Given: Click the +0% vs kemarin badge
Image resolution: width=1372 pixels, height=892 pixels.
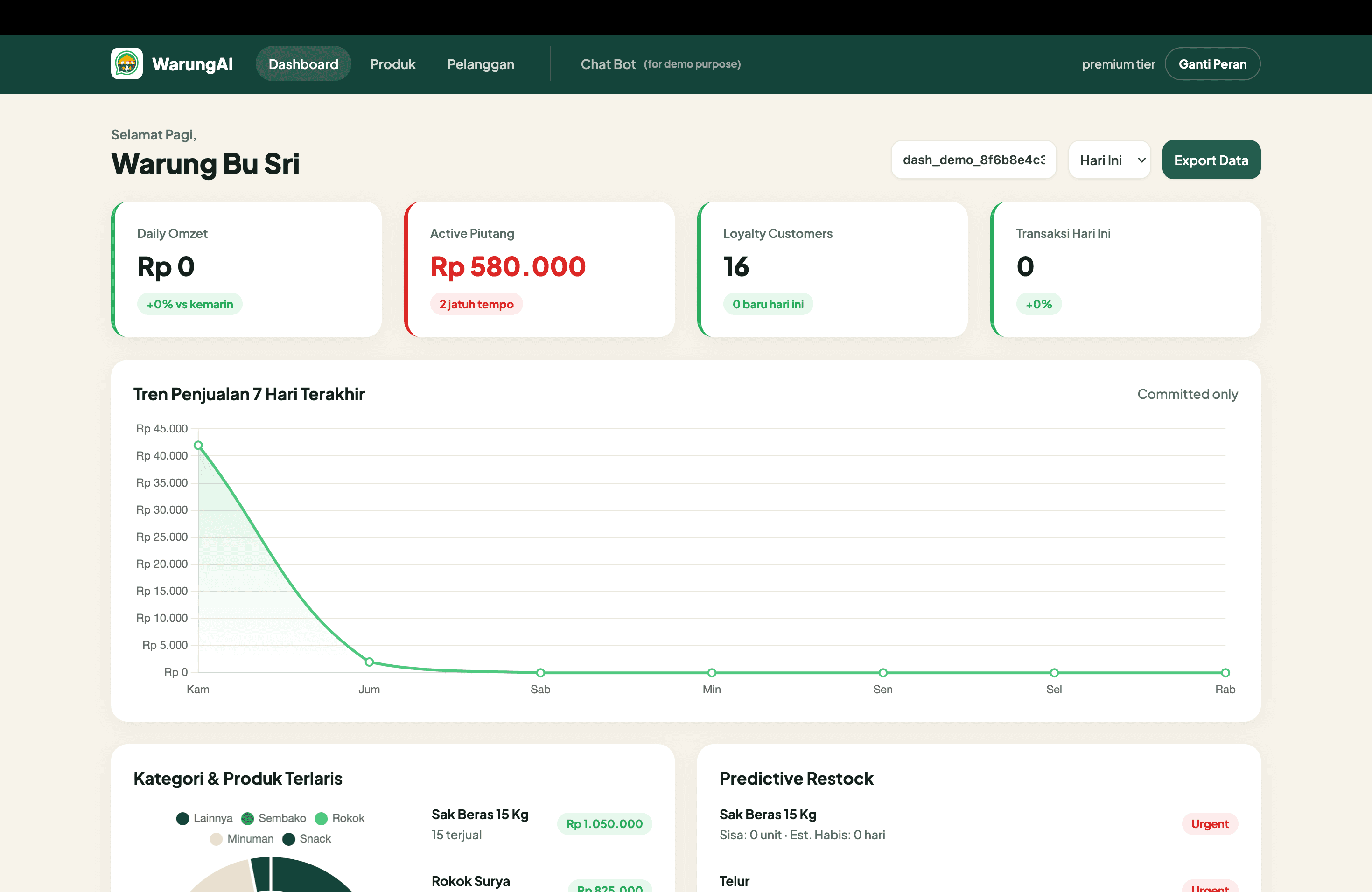Looking at the screenshot, I should coord(189,304).
